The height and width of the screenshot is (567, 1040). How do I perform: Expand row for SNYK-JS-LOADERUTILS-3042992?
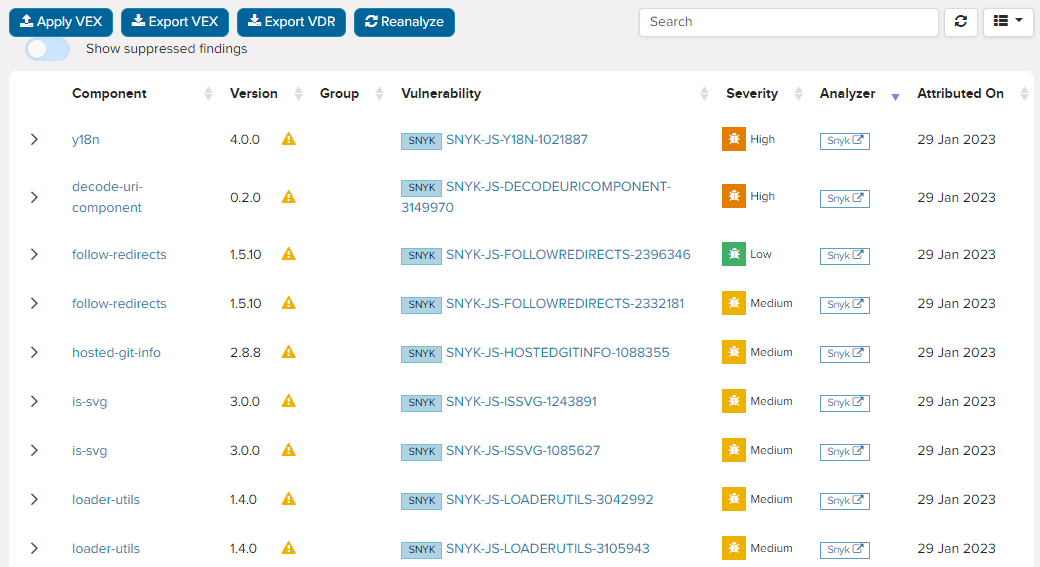[x=34, y=500]
